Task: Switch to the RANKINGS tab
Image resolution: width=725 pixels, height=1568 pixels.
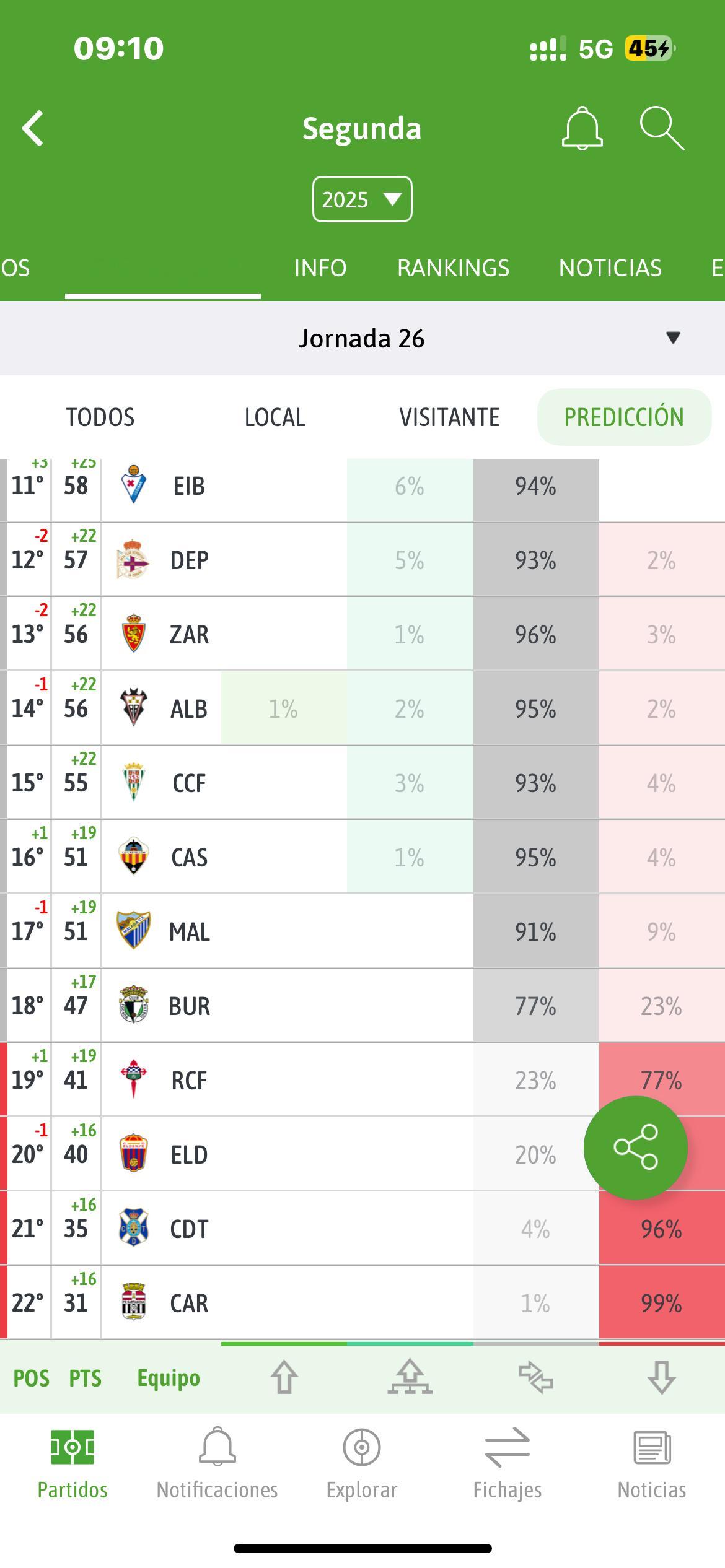Action: tap(453, 268)
